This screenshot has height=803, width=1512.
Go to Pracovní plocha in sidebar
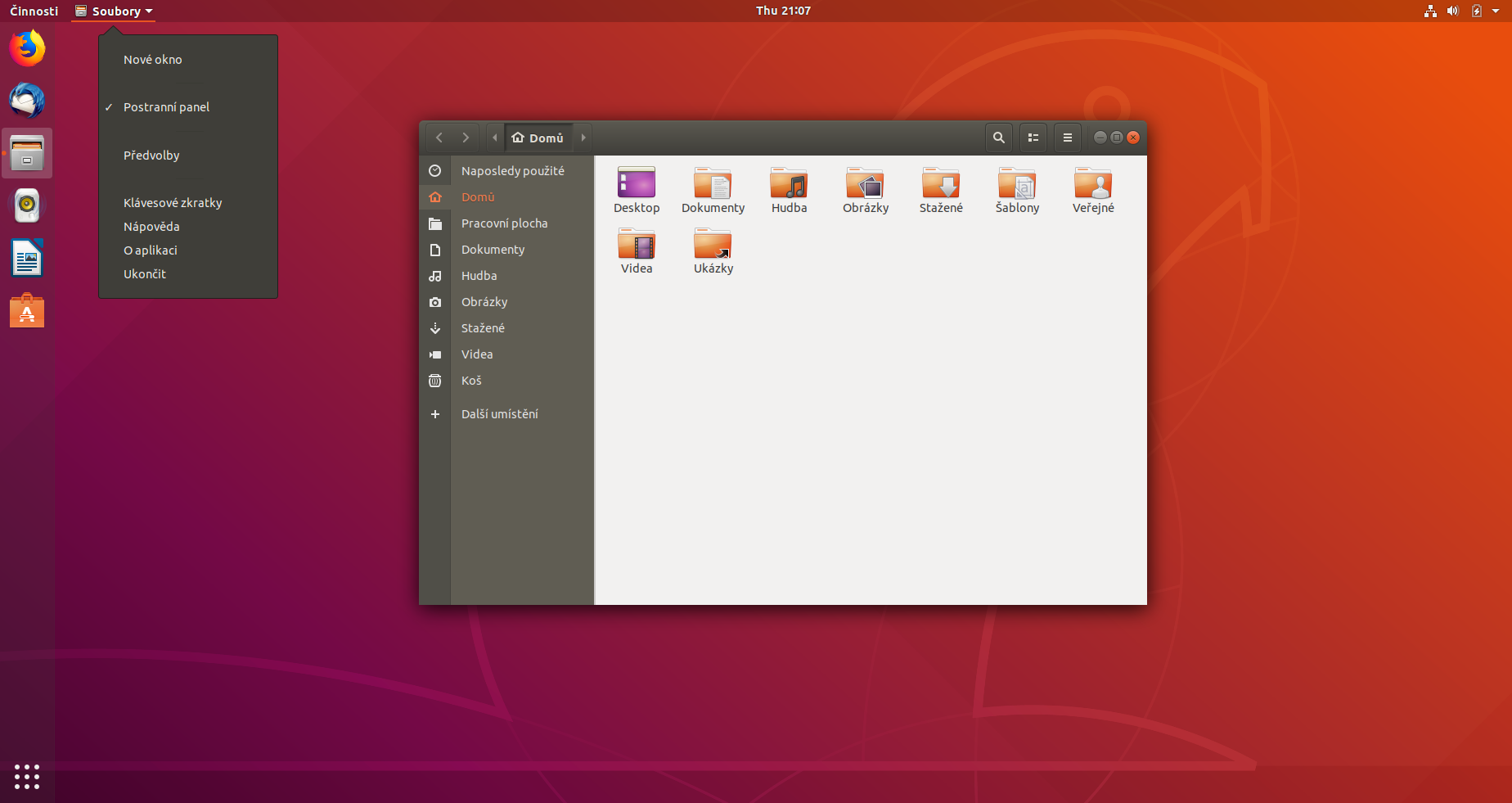[x=507, y=223]
